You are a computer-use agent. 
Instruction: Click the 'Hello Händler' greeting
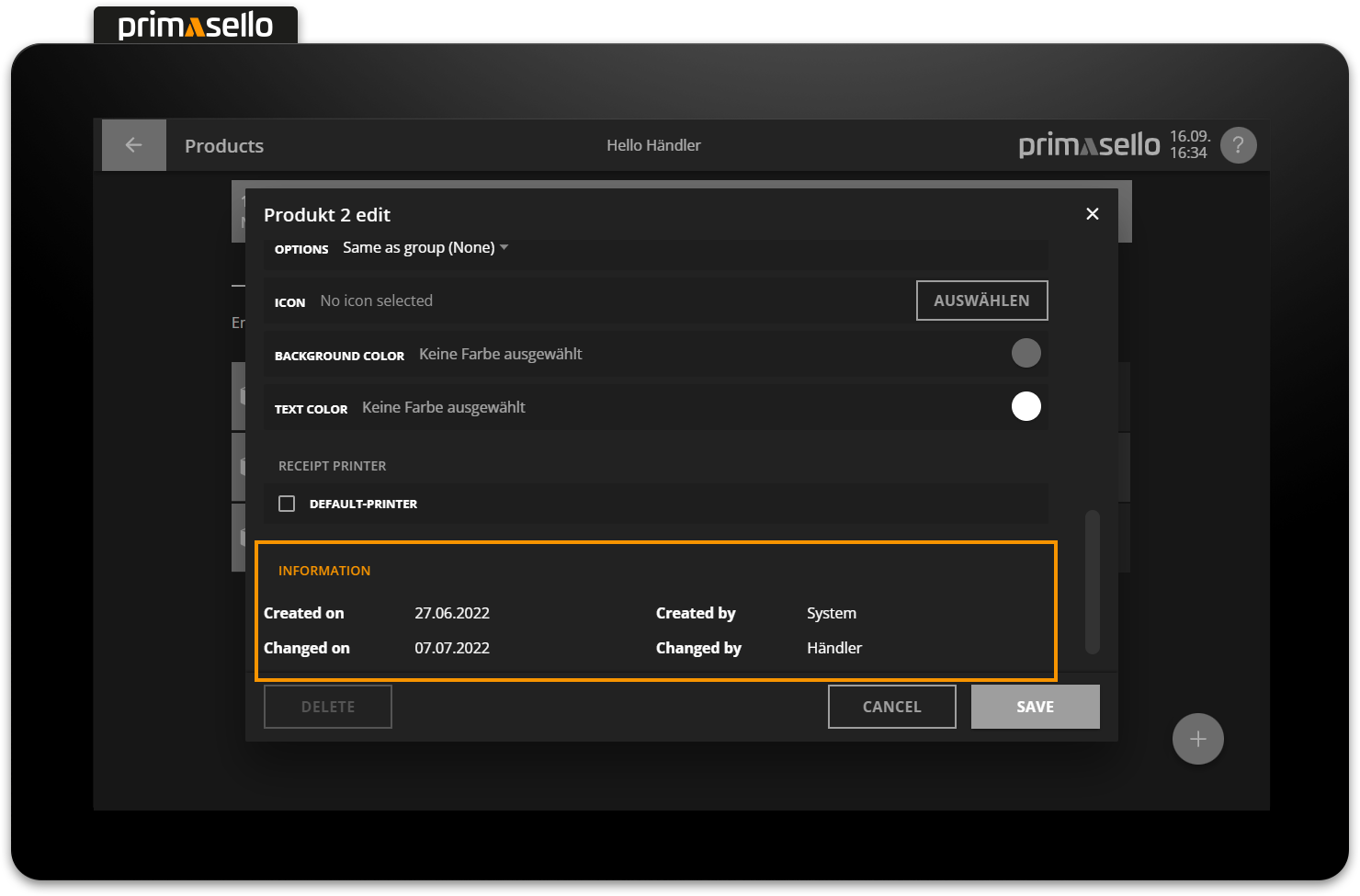[x=653, y=145]
